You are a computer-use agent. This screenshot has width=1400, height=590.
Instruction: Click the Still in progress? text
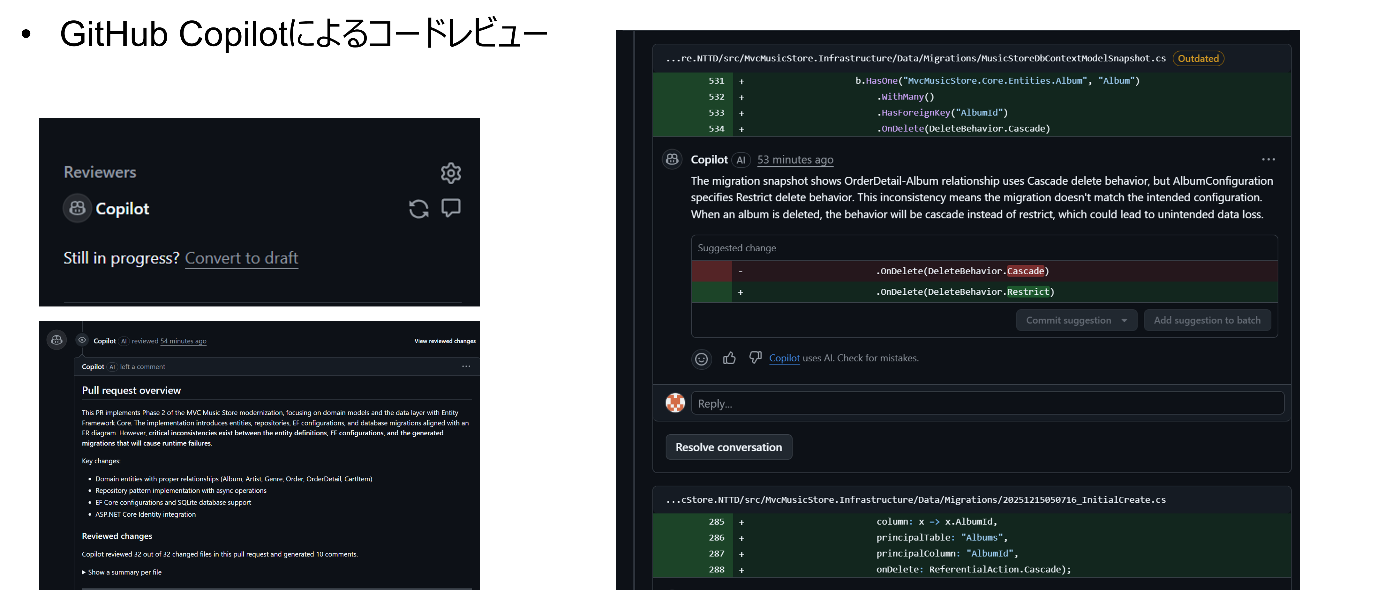click(122, 258)
